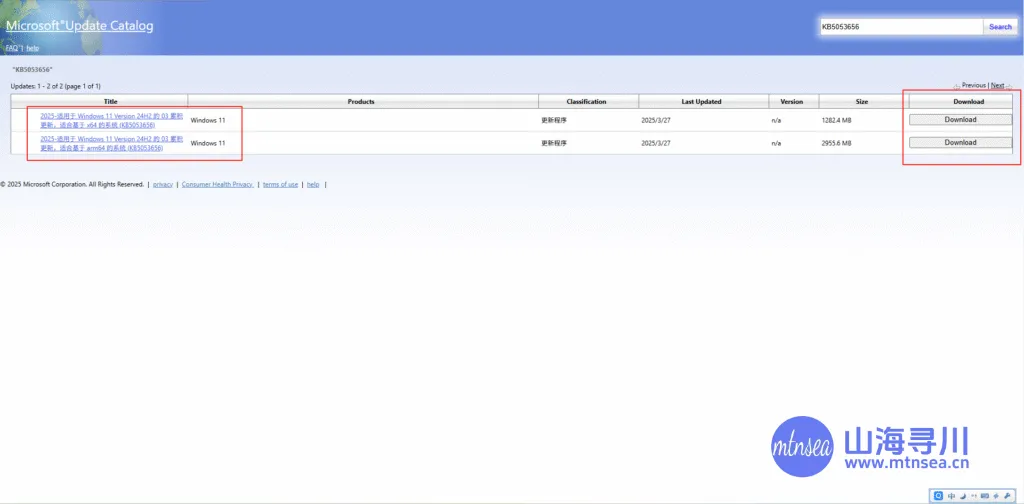
Task: Go to the Previous results page
Action: (973, 86)
